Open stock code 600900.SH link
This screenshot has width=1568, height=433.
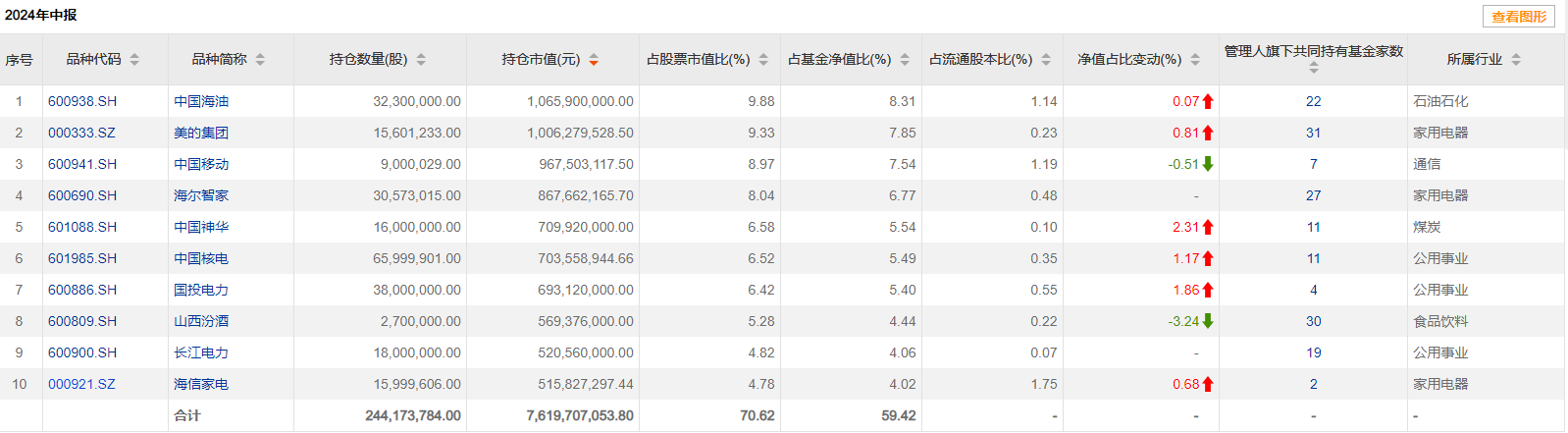point(82,352)
